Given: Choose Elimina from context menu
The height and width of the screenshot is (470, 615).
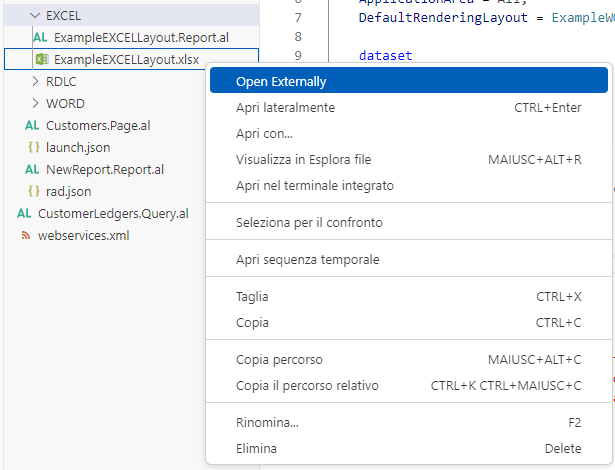Looking at the screenshot, I should click(x=409, y=448).
